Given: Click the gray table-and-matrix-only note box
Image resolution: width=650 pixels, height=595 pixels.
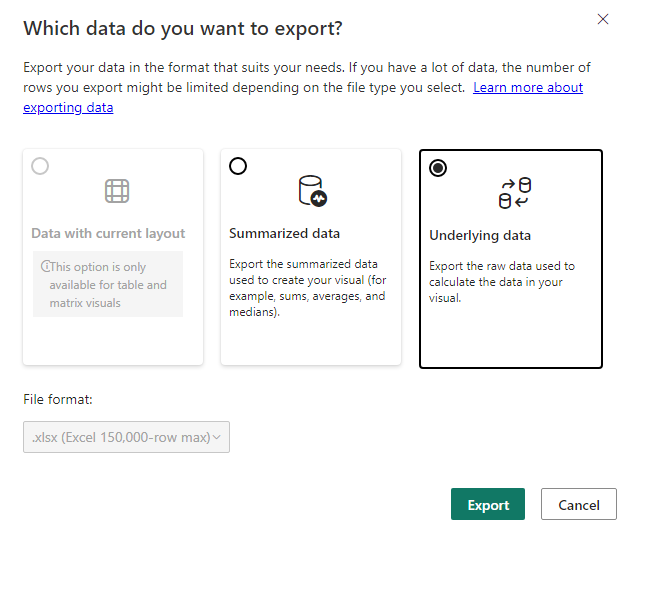Looking at the screenshot, I should pyautogui.click(x=108, y=285).
